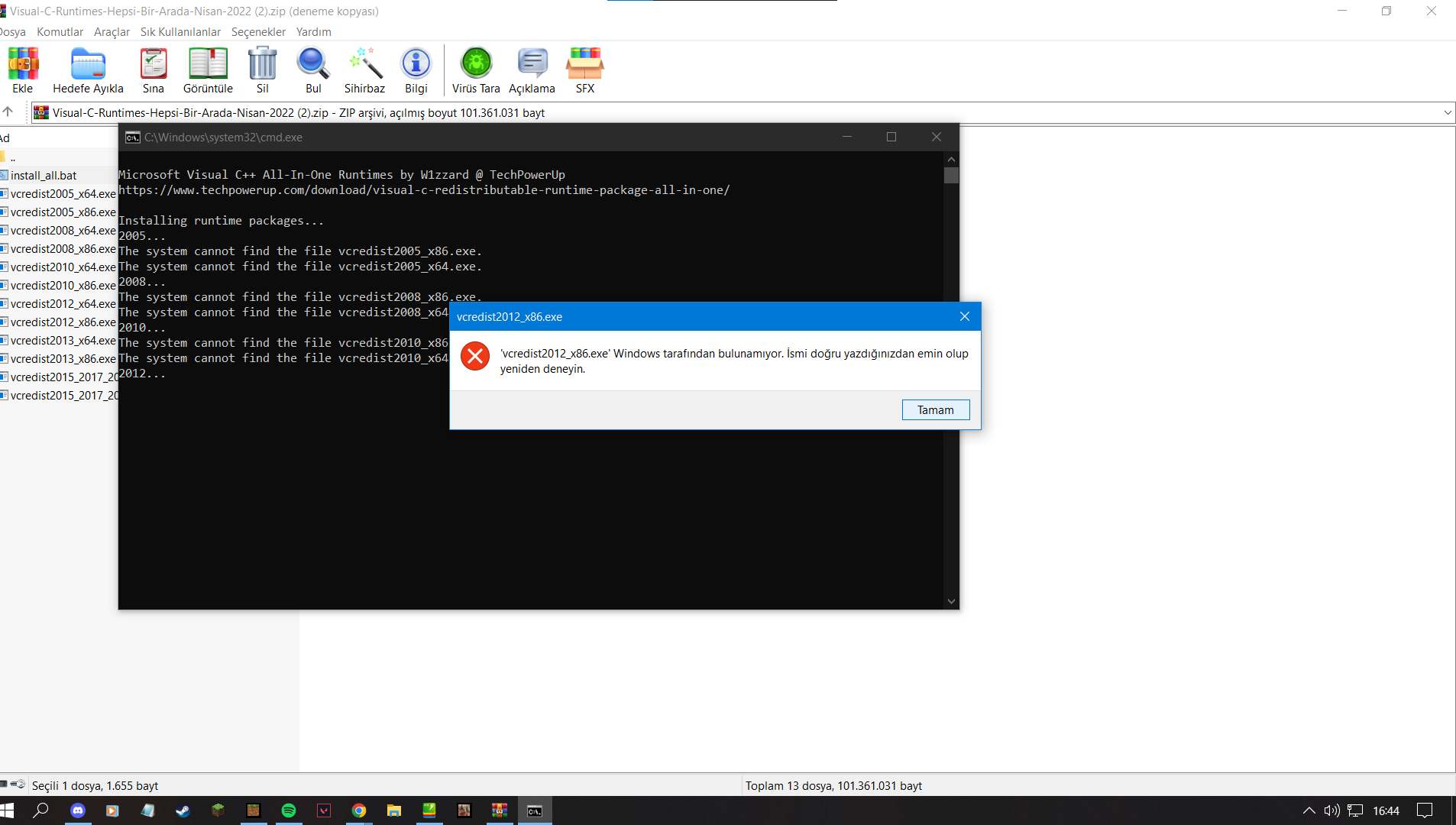
Task: Show hidden system tray icons
Action: (1309, 810)
